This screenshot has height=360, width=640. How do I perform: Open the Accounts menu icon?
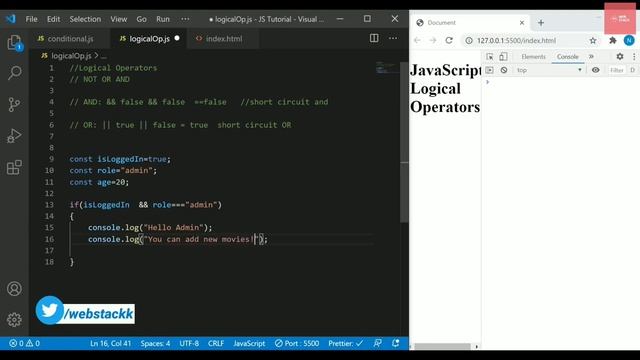(x=14, y=289)
